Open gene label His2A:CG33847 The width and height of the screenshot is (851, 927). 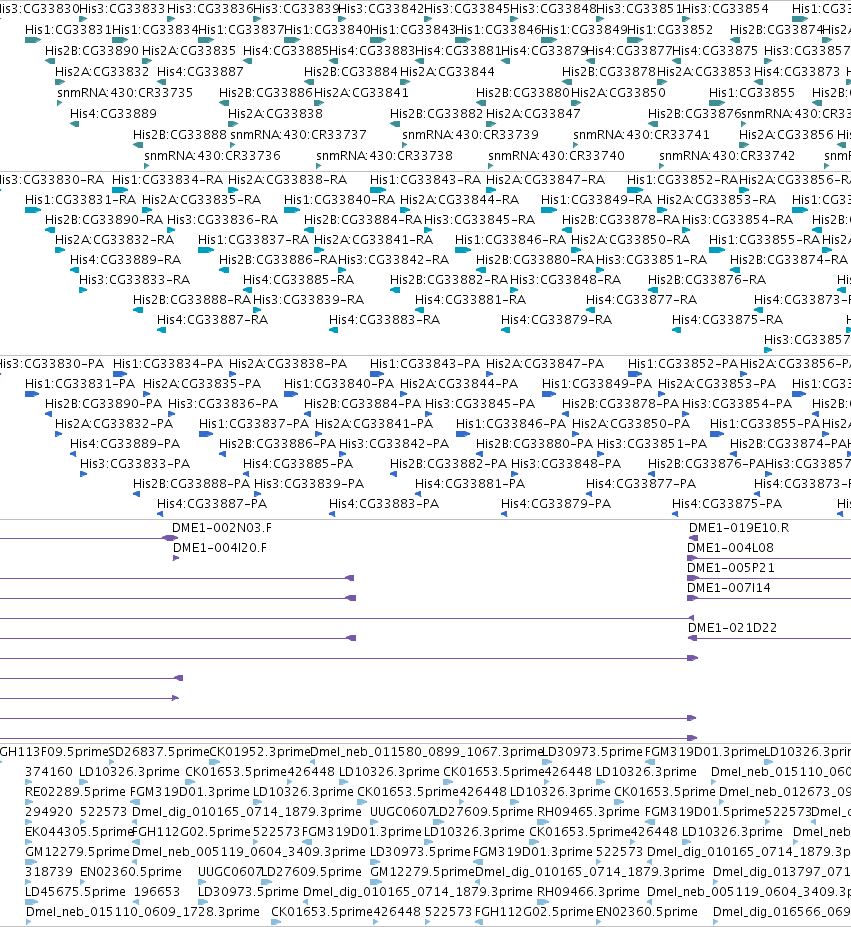533,114
